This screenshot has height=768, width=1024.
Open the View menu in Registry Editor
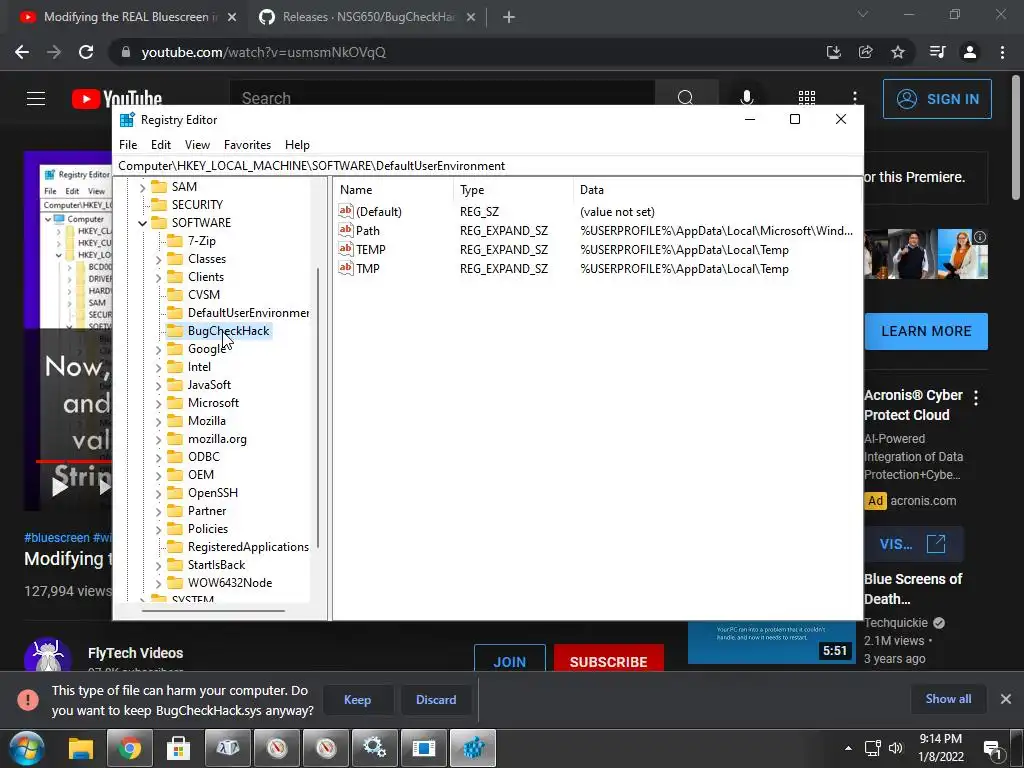coord(197,145)
